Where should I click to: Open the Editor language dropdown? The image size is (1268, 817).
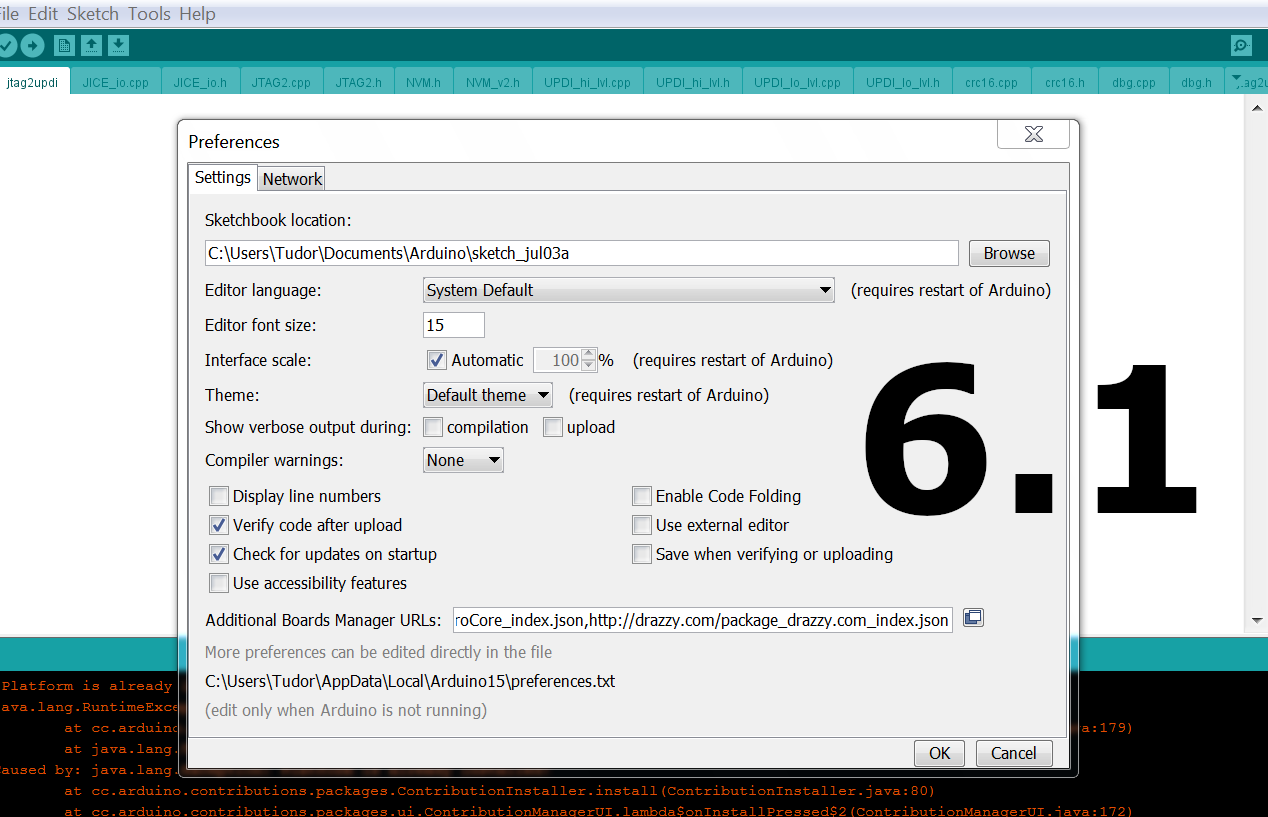click(x=629, y=290)
